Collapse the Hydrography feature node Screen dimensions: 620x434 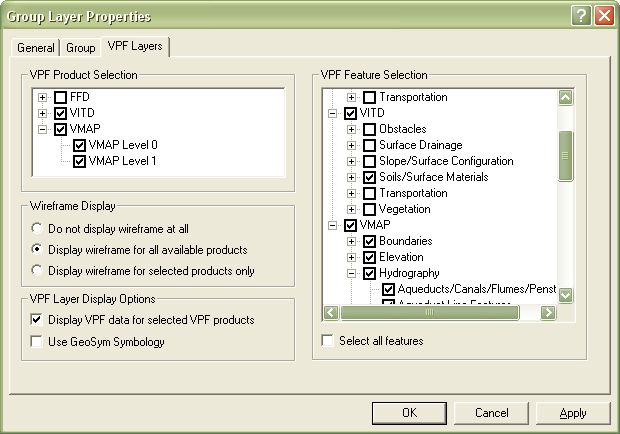351,273
